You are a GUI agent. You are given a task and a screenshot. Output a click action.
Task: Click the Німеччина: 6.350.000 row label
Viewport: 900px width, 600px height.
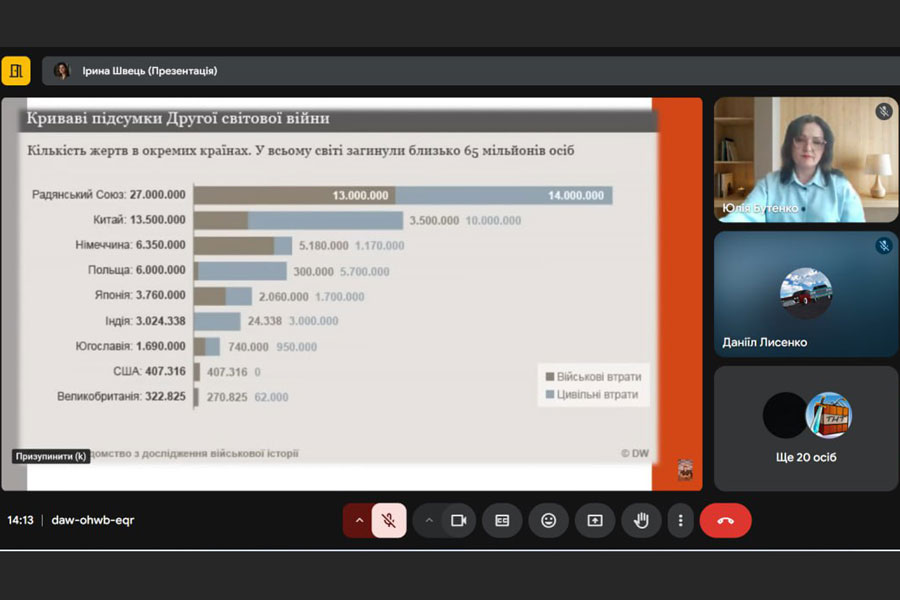click(130, 245)
